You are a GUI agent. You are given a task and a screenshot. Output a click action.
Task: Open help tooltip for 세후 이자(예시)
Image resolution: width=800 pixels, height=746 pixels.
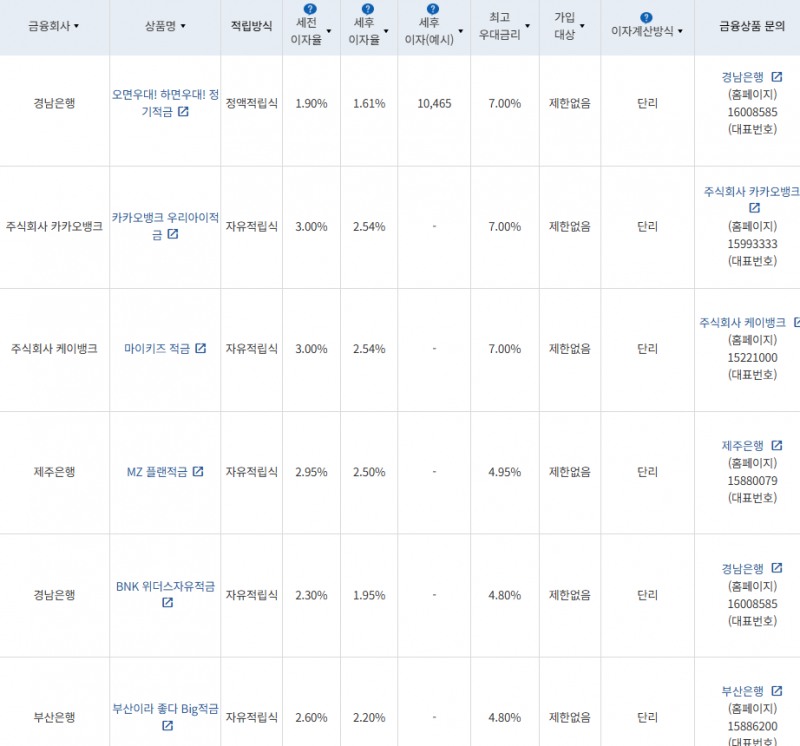433,9
